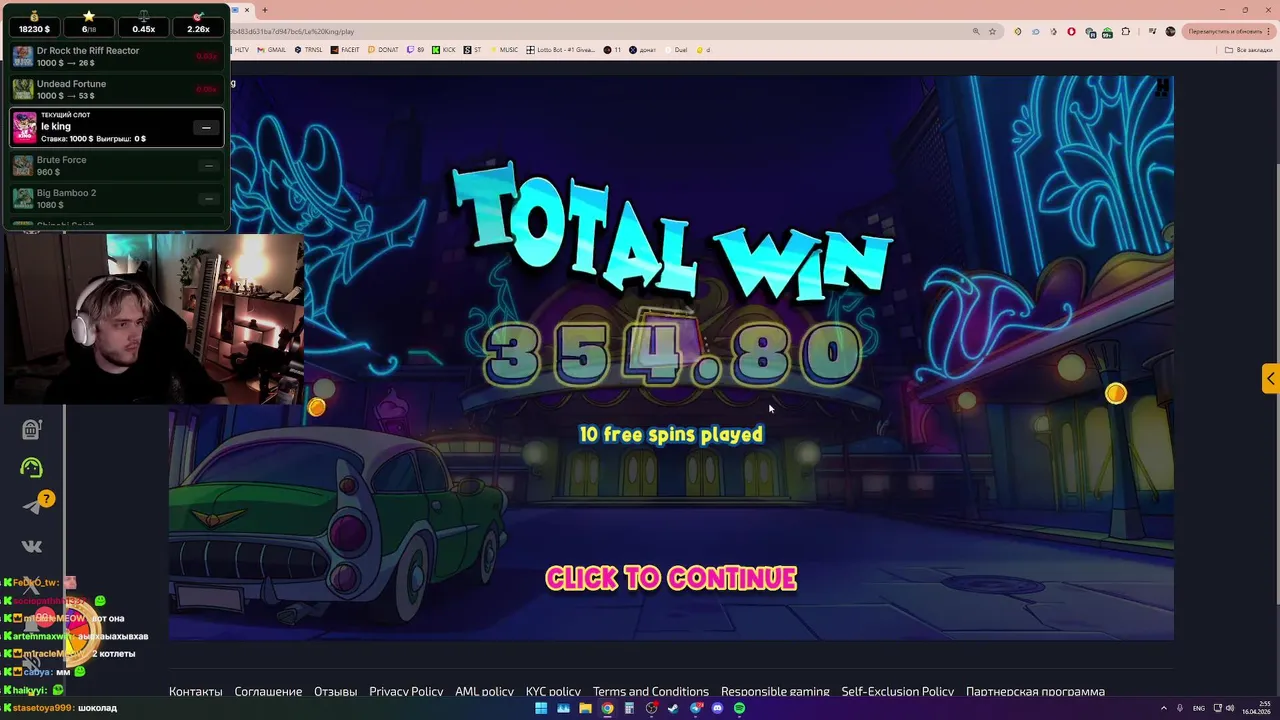Open the Terms and Conditions footer link

point(651,691)
